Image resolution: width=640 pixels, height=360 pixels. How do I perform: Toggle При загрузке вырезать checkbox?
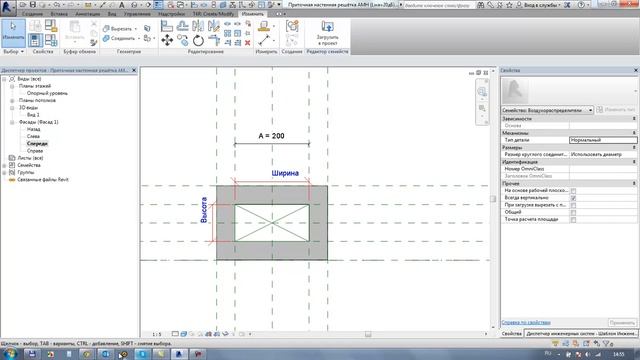click(573, 205)
